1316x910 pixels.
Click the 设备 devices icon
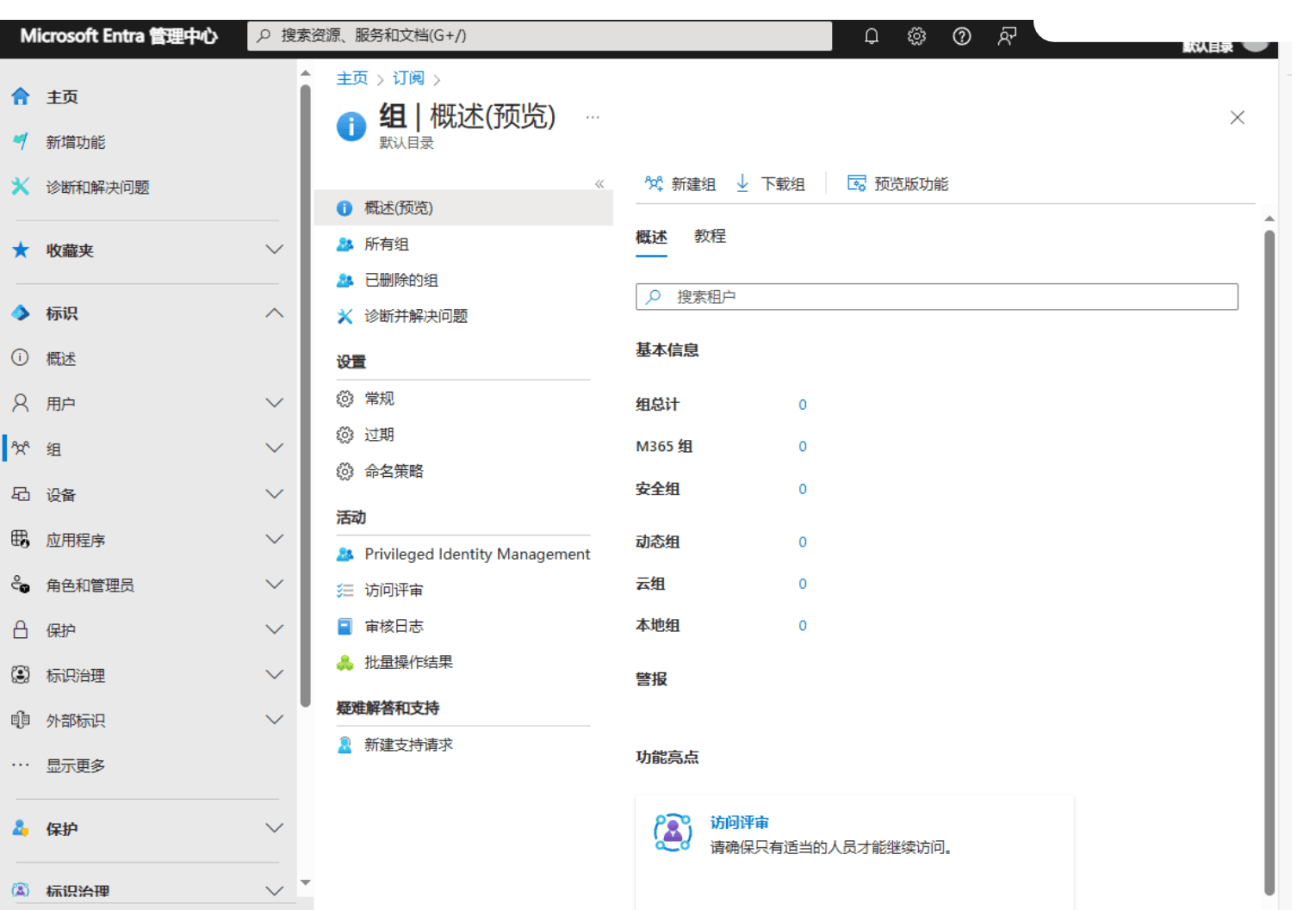(x=21, y=494)
